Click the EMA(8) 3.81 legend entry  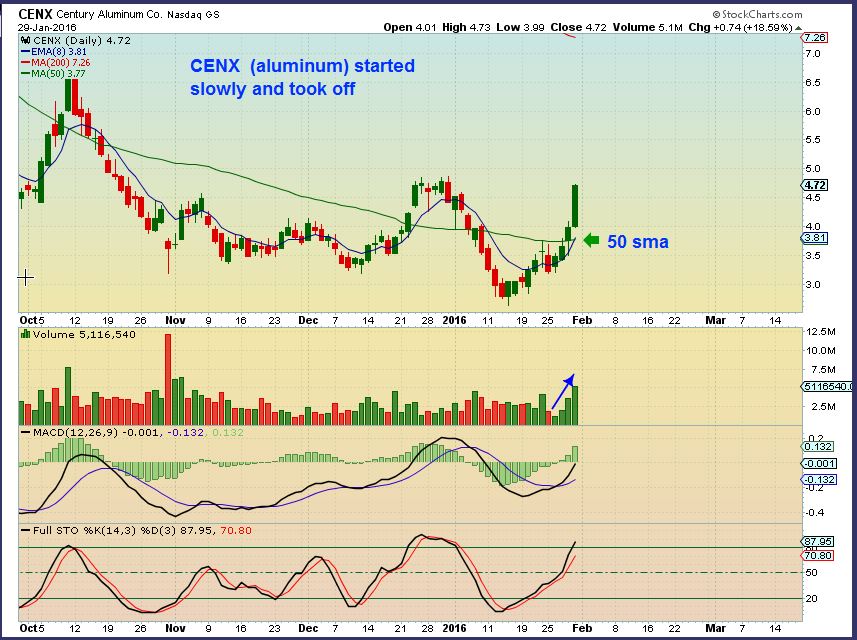54,52
